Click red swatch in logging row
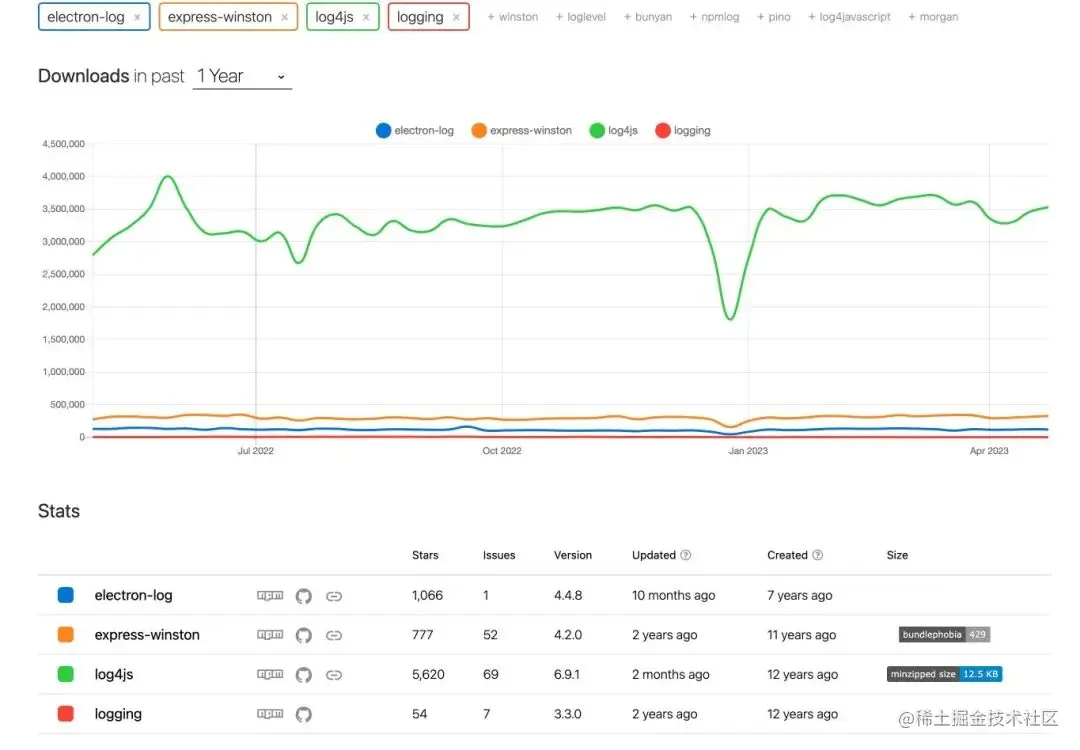Screen dimensions: 1080x750 [x=65, y=713]
